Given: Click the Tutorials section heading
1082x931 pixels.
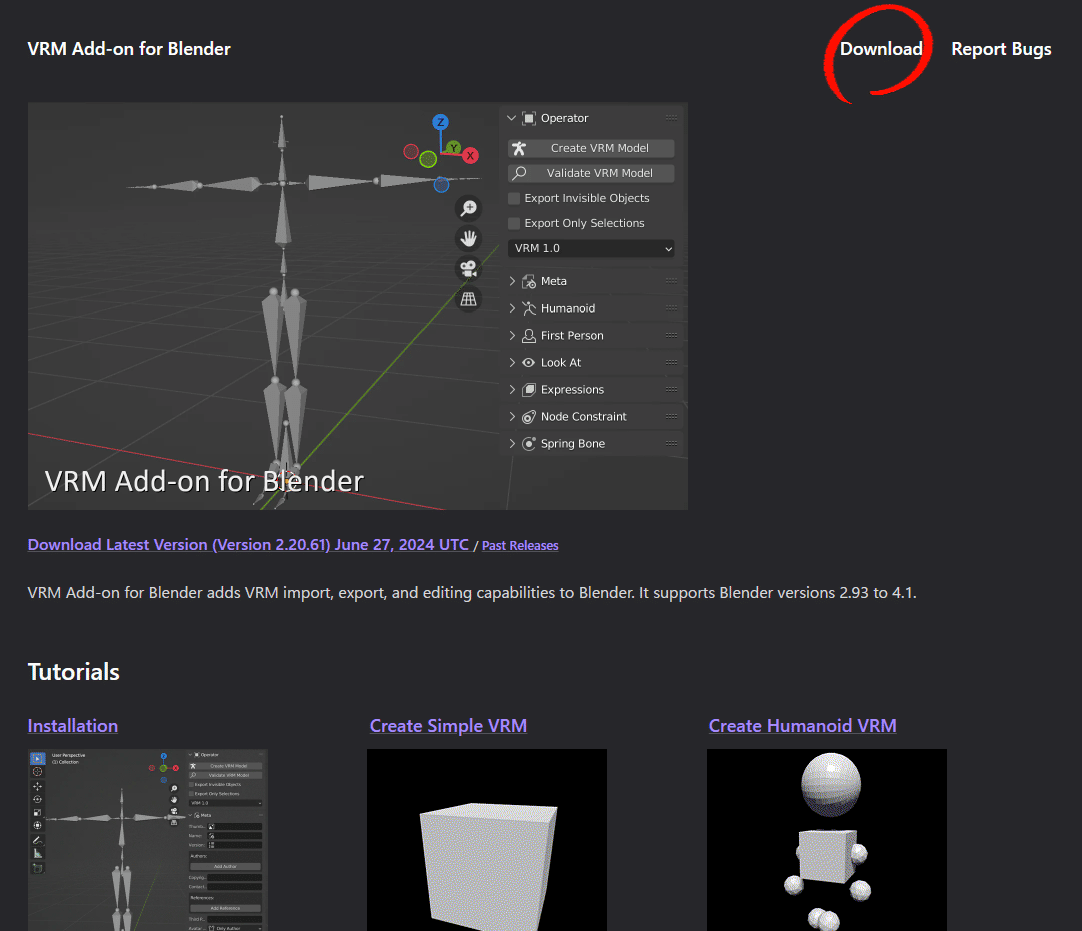Looking at the screenshot, I should [x=73, y=672].
